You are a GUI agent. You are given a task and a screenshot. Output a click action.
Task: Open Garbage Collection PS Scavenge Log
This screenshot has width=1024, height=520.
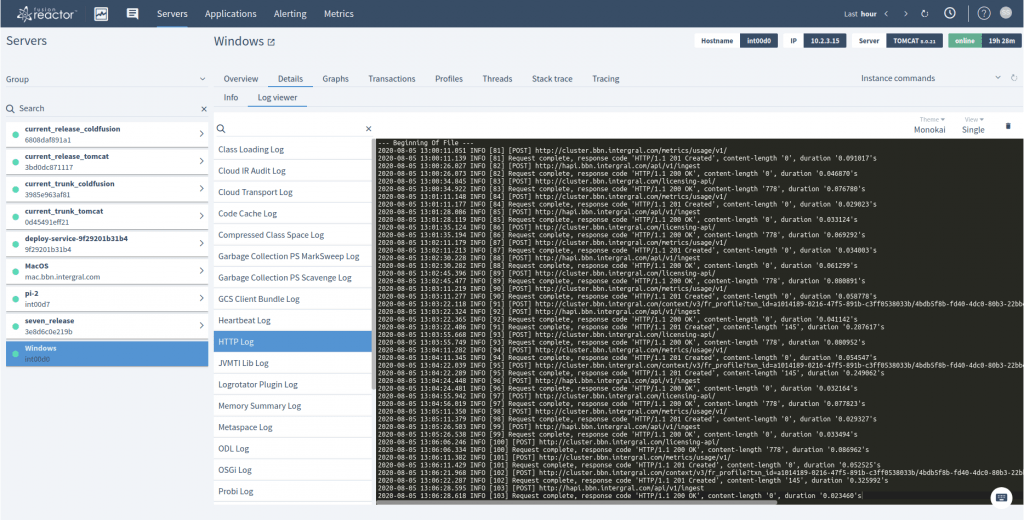(293, 278)
